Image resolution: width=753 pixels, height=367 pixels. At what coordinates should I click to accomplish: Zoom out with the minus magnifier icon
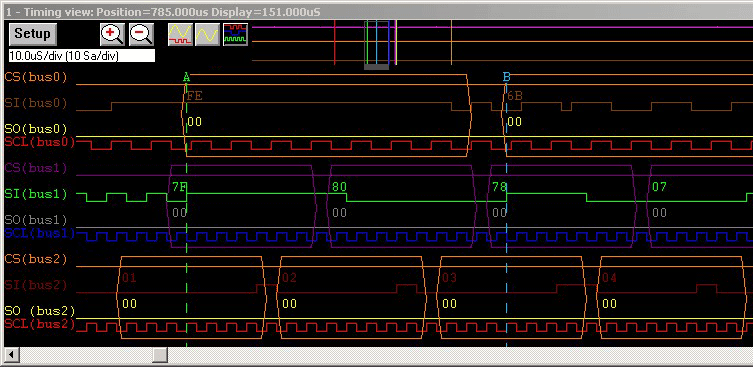[141, 34]
